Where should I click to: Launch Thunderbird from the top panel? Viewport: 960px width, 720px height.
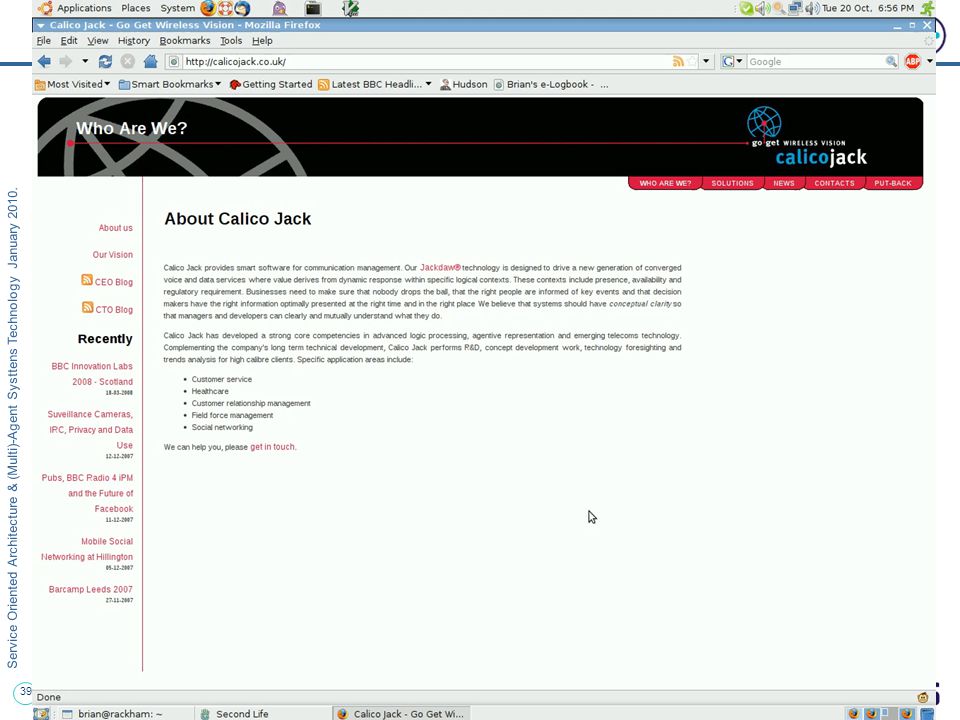tap(242, 8)
